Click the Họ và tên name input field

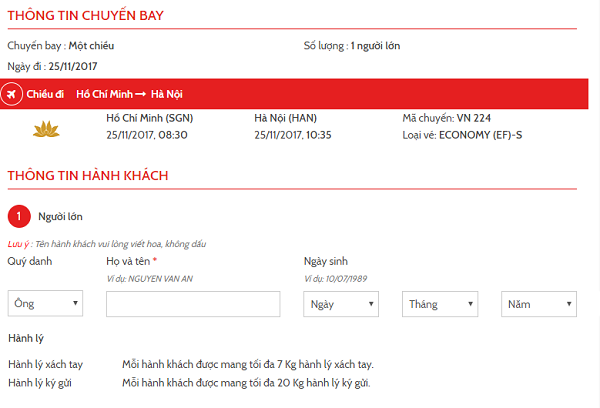click(x=193, y=304)
